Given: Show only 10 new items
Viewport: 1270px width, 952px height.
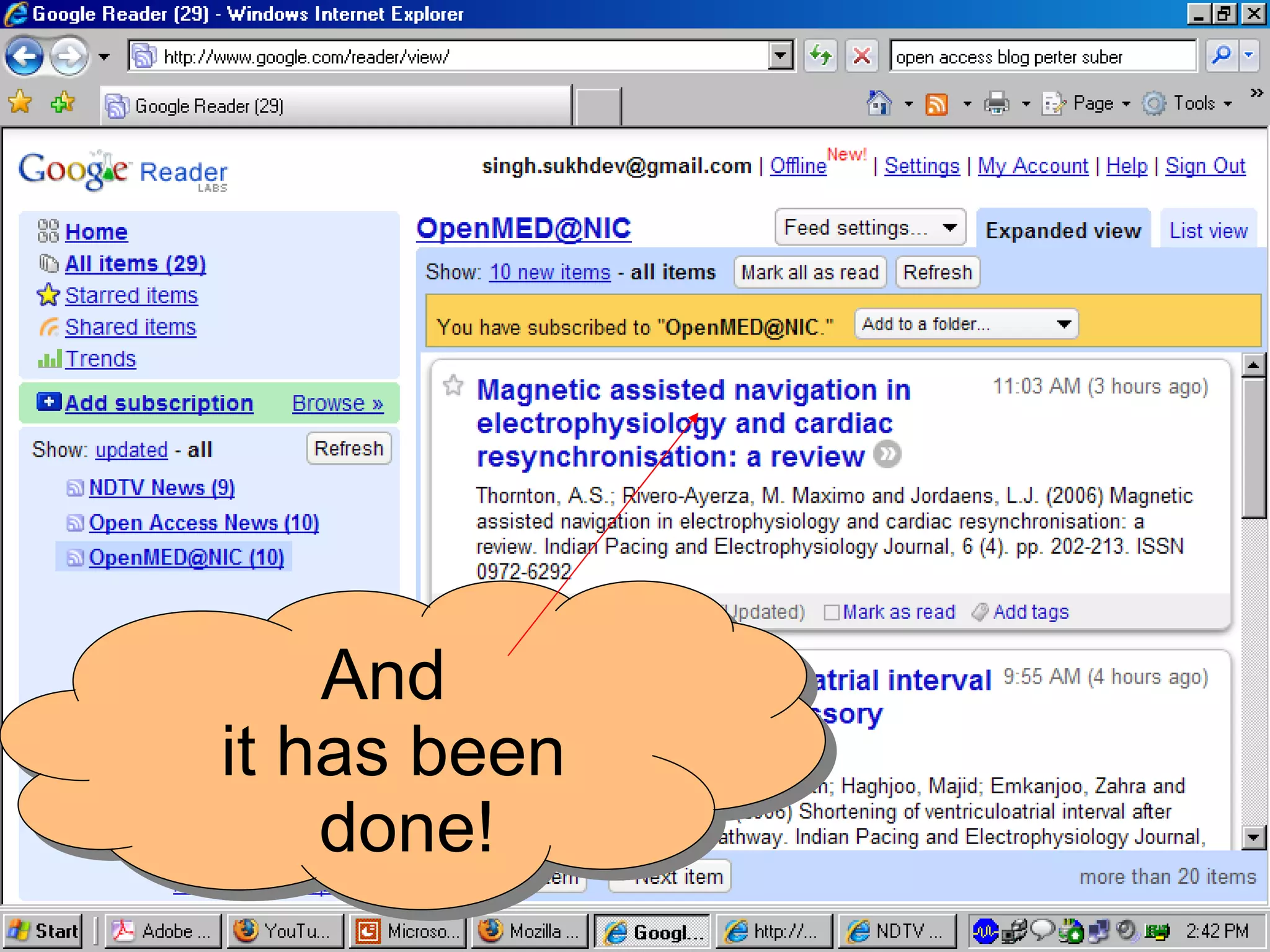Looking at the screenshot, I should 550,272.
